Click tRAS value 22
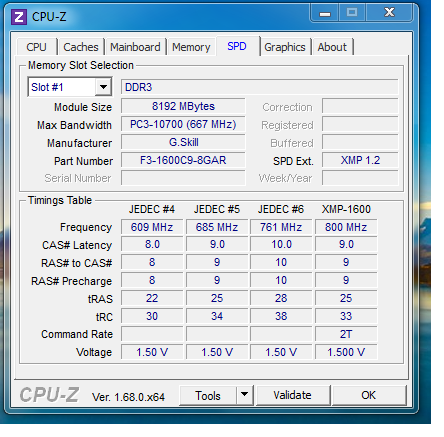The image size is (444, 437). point(152,298)
